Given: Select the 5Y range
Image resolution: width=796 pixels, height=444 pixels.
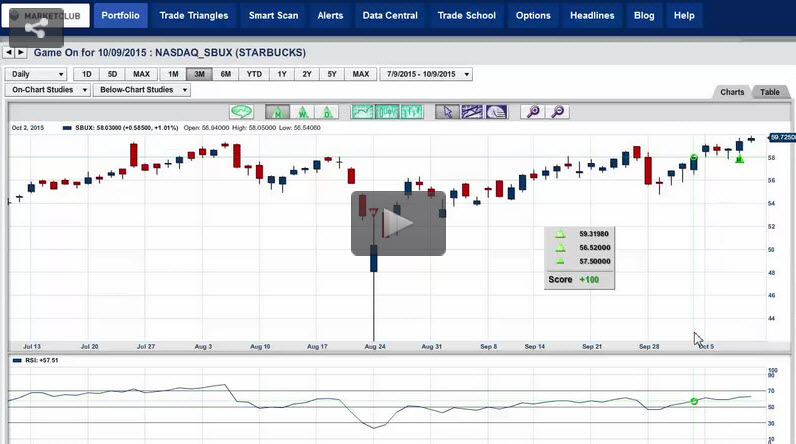Looking at the screenshot, I should point(332,74).
